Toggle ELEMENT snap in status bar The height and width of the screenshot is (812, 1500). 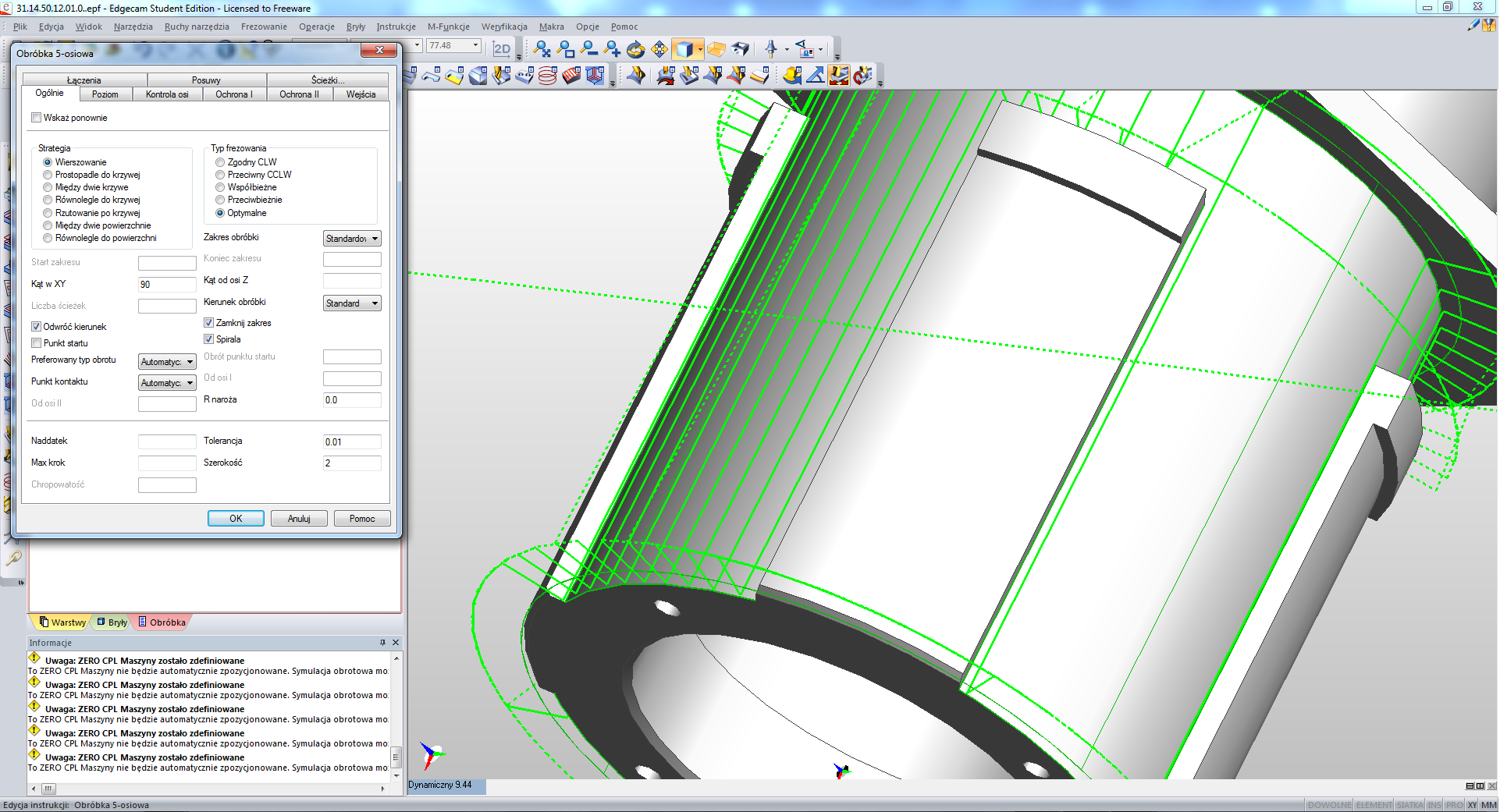point(1374,805)
